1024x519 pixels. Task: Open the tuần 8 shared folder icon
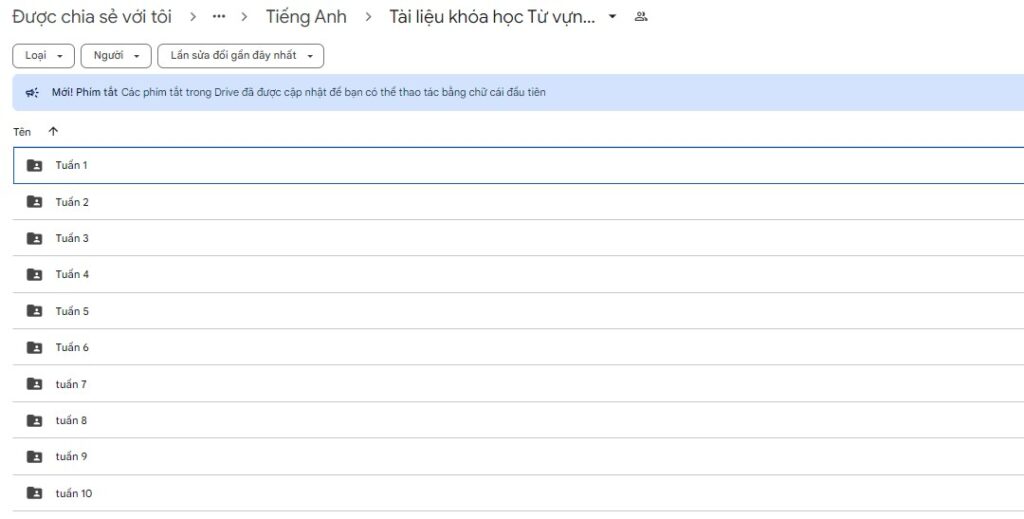pyautogui.click(x=35, y=420)
